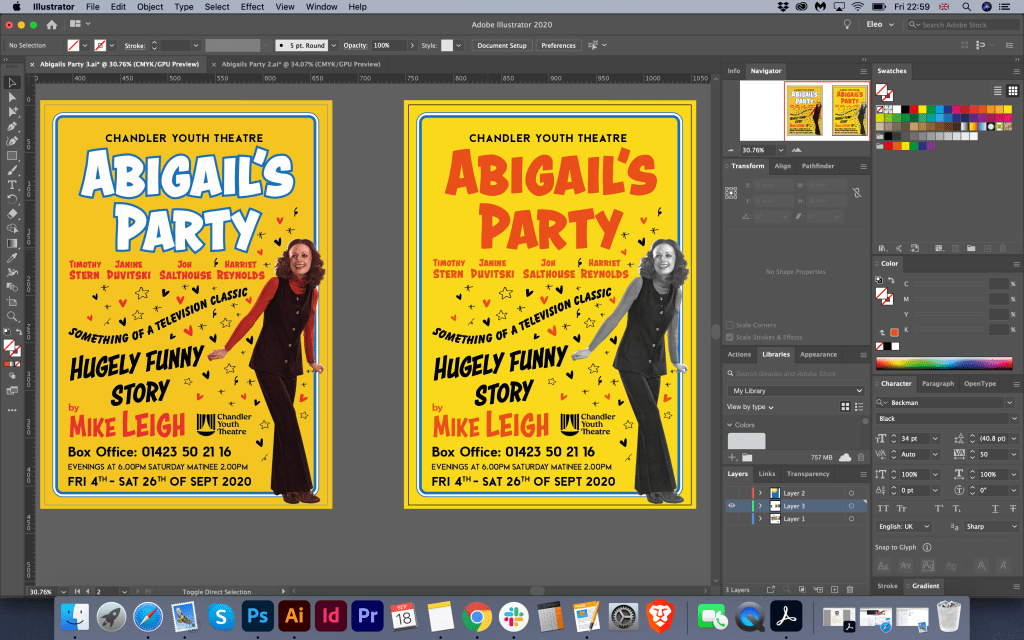The image size is (1024, 640).
Task: Toggle visibility of Layer 3
Action: [732, 506]
